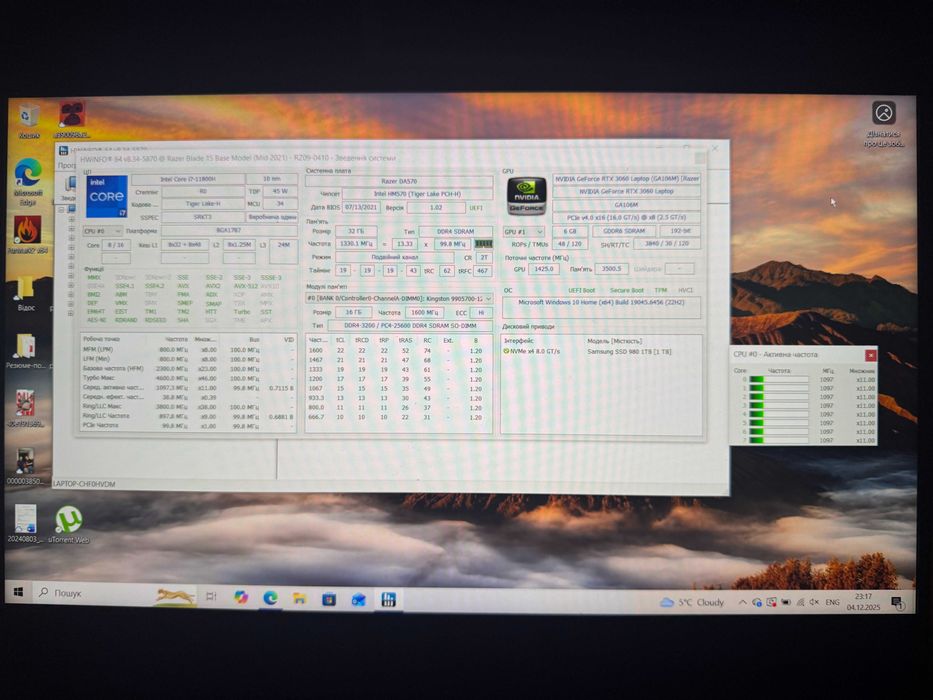The height and width of the screenshot is (700, 933).
Task: Click the muted volume tray icon
Action: (x=814, y=602)
